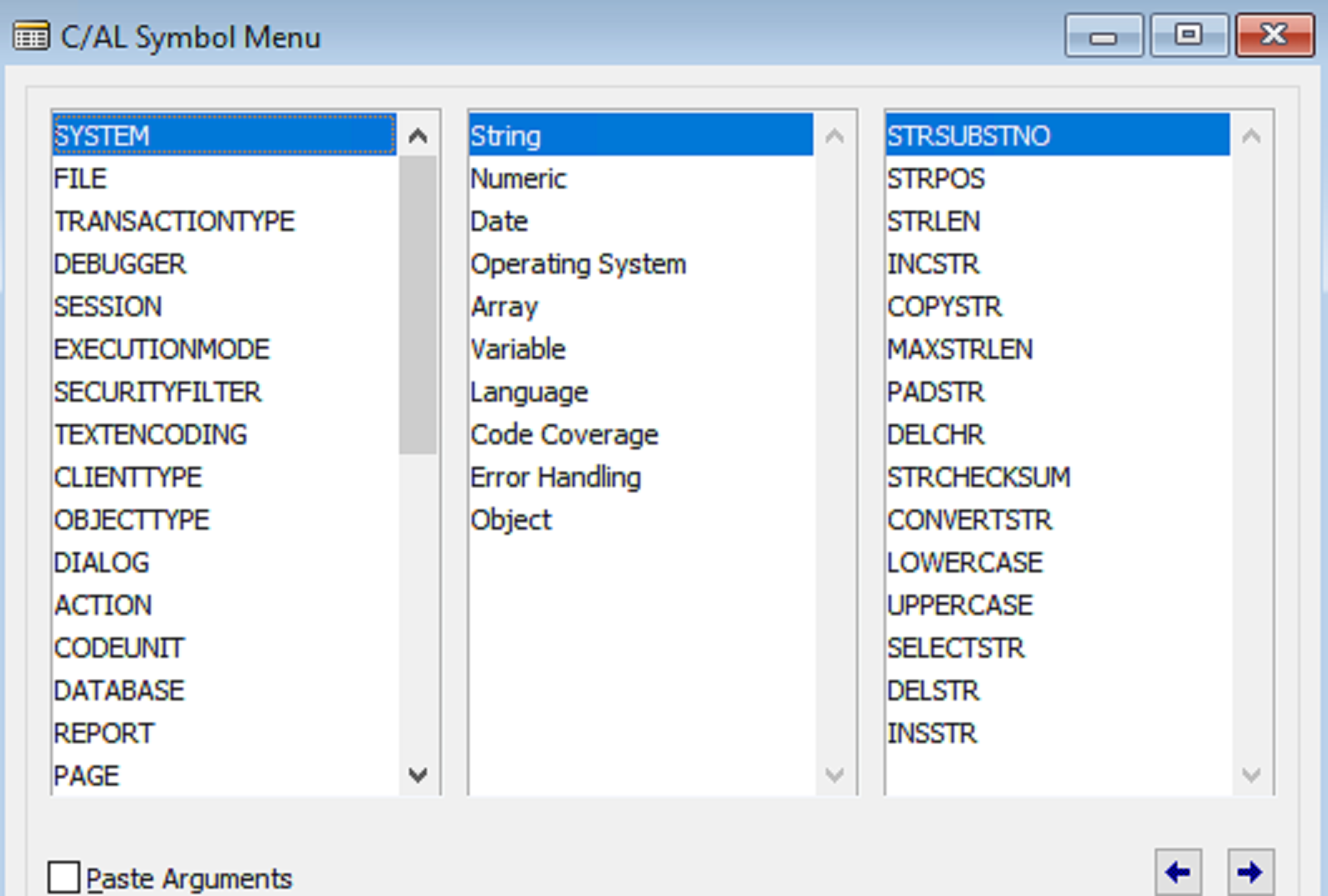Select CLIENTTYPE entry
1328x896 pixels.
(x=223, y=477)
